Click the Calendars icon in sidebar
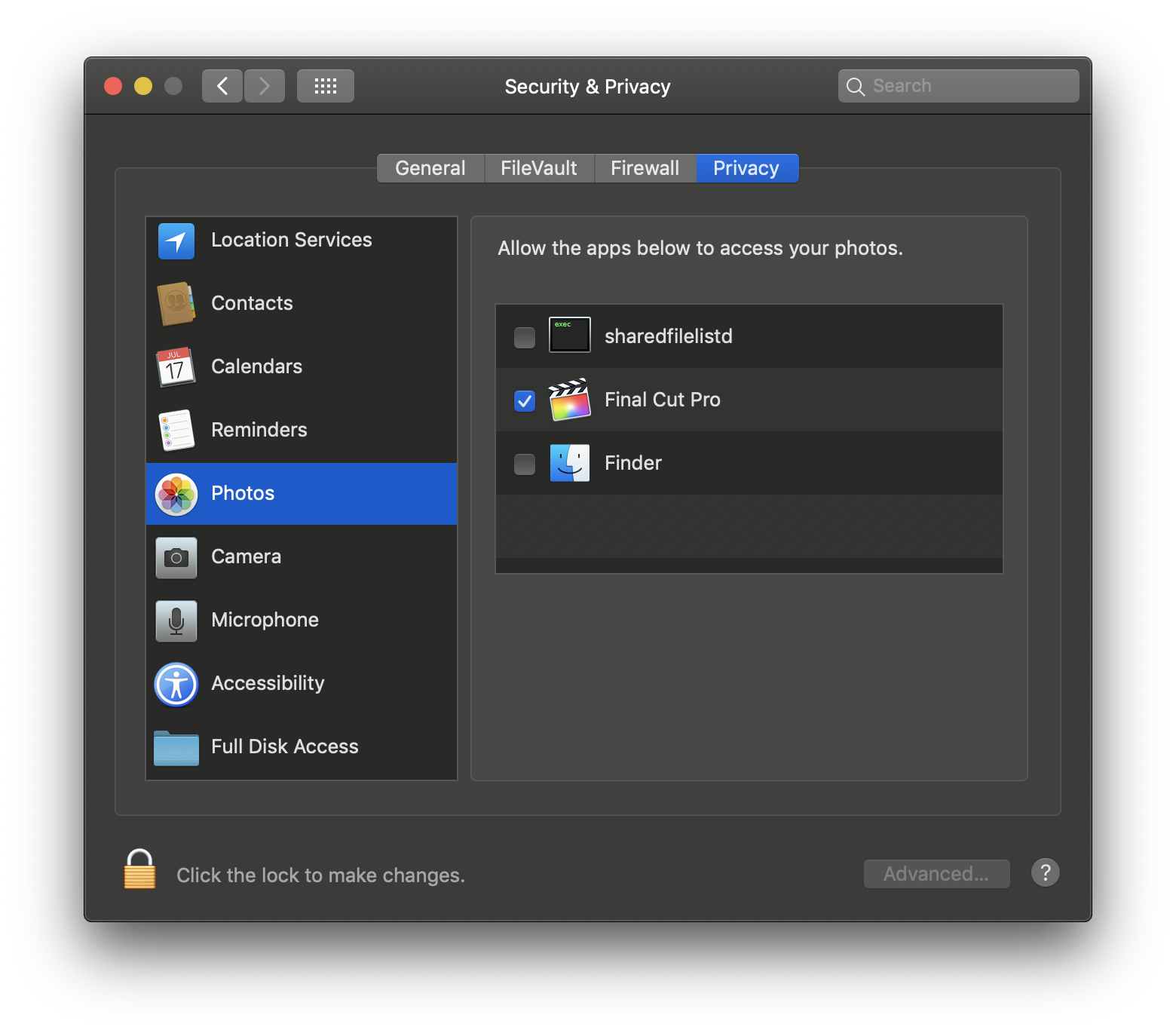The width and height of the screenshot is (1176, 1033). tap(176, 367)
